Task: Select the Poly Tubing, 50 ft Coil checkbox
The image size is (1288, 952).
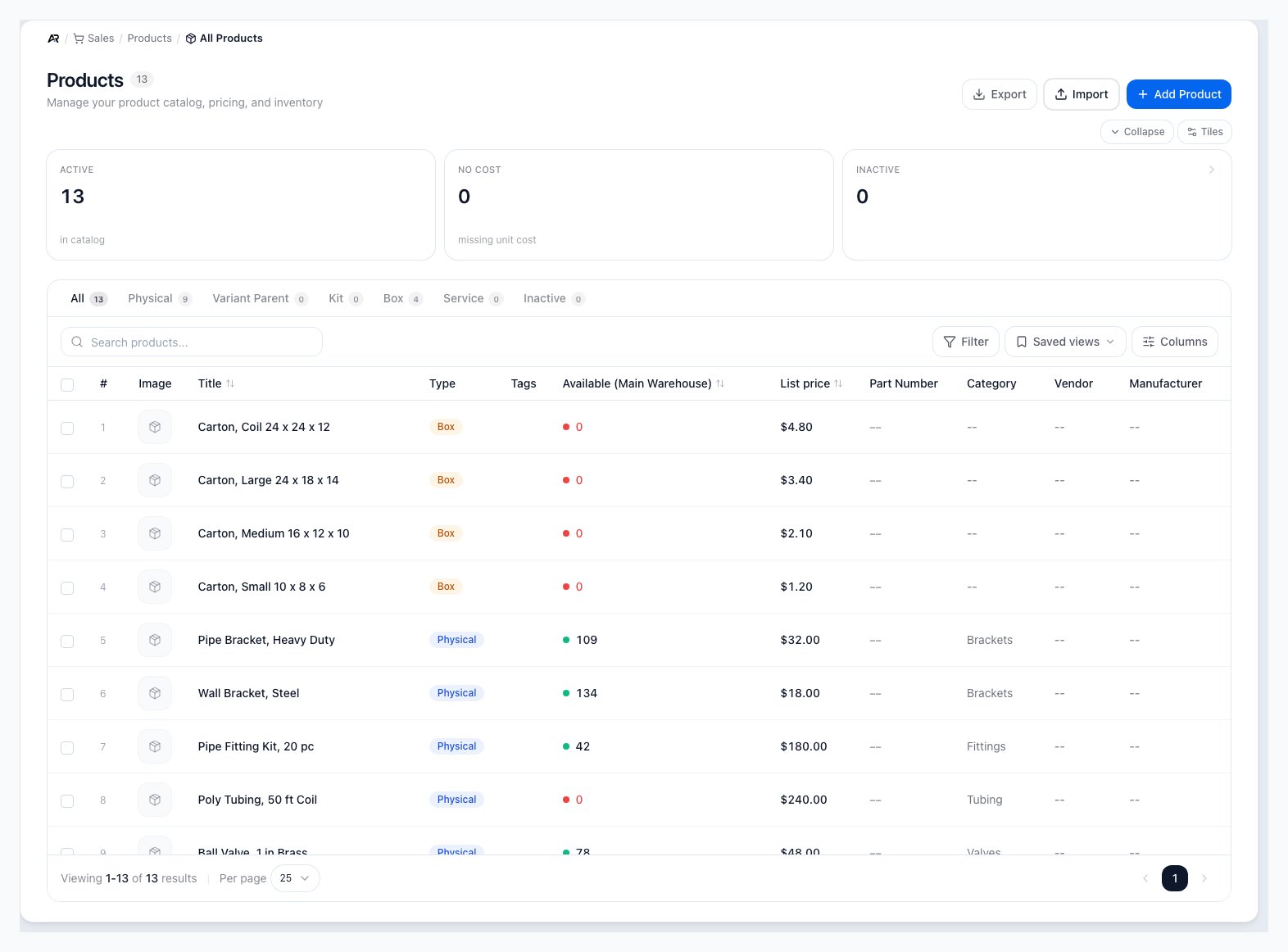Action: 67,801
